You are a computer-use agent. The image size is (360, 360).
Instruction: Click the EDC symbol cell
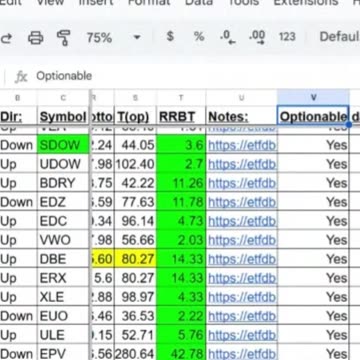click(63, 221)
